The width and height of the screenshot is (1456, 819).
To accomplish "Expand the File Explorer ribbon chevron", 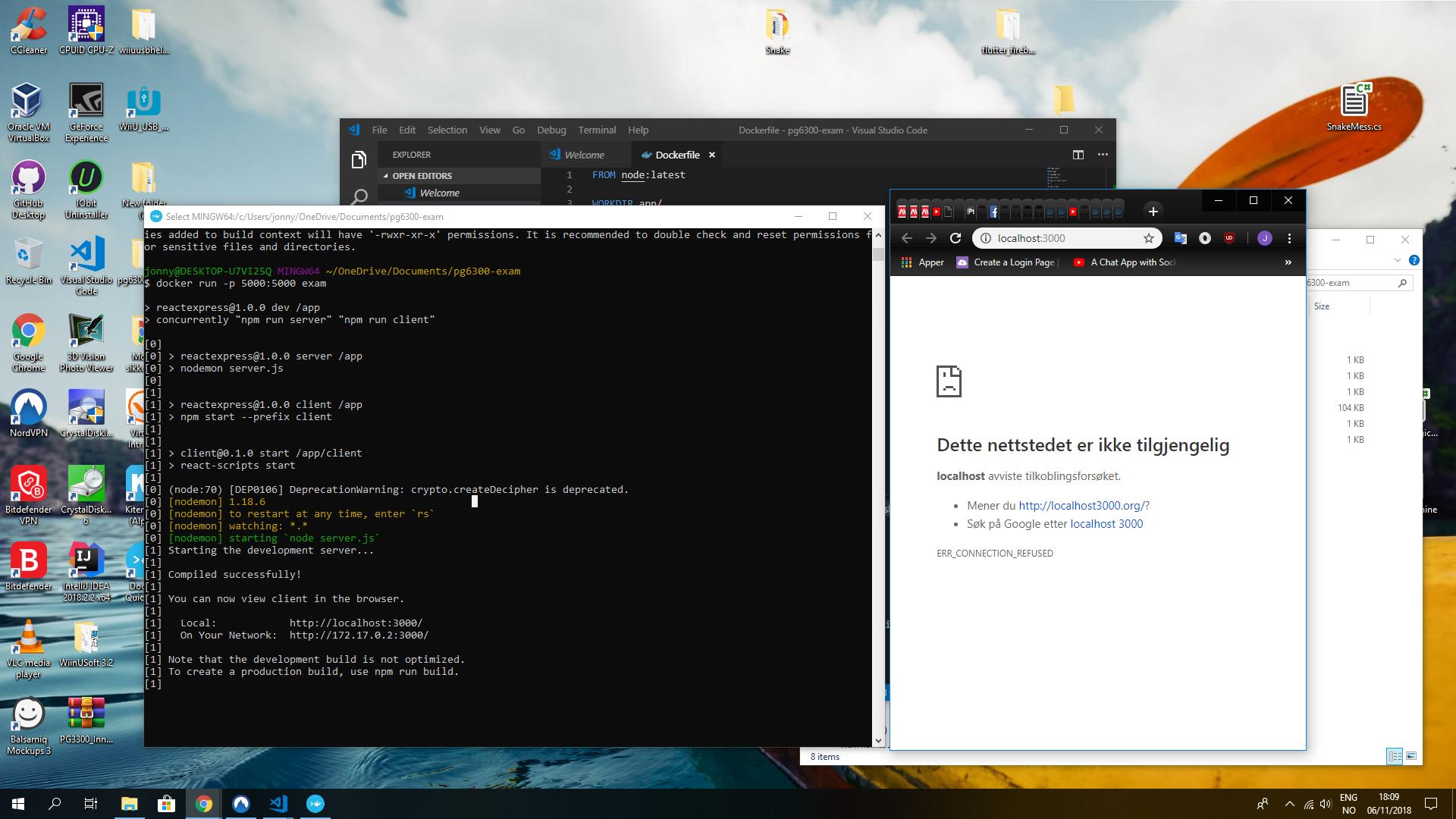I will click(1397, 260).
